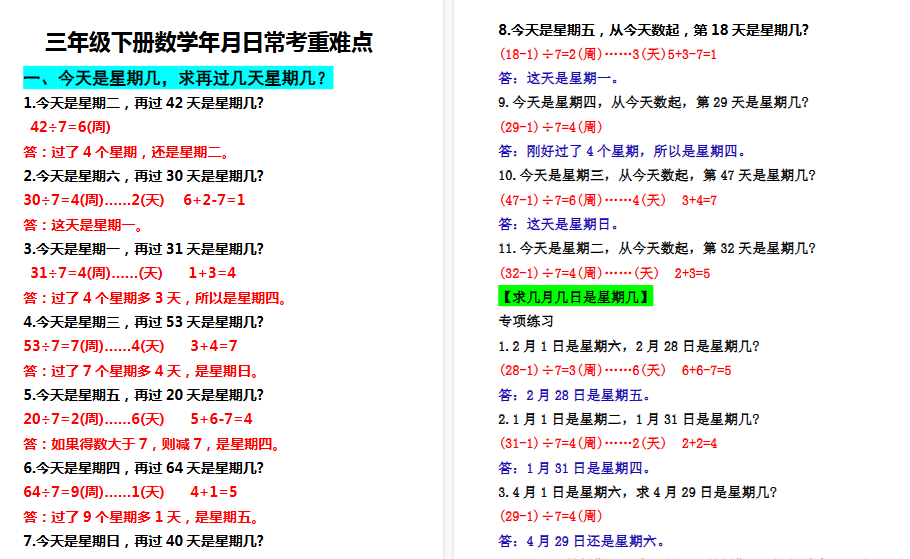Select the blue answer 这天是星期日
Viewport: 910px width, 559px height.
coord(562,224)
